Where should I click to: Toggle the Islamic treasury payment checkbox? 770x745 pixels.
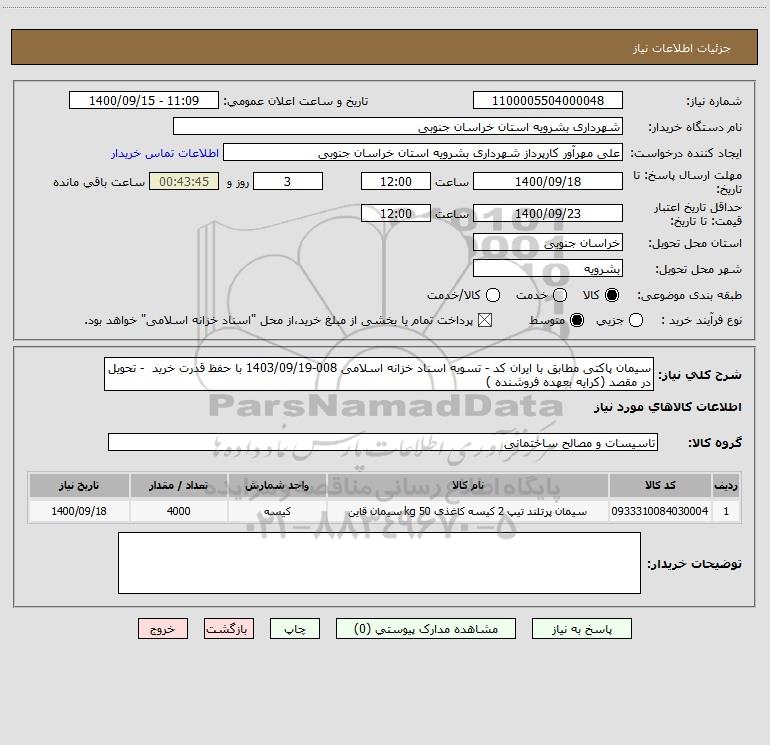coord(485,320)
